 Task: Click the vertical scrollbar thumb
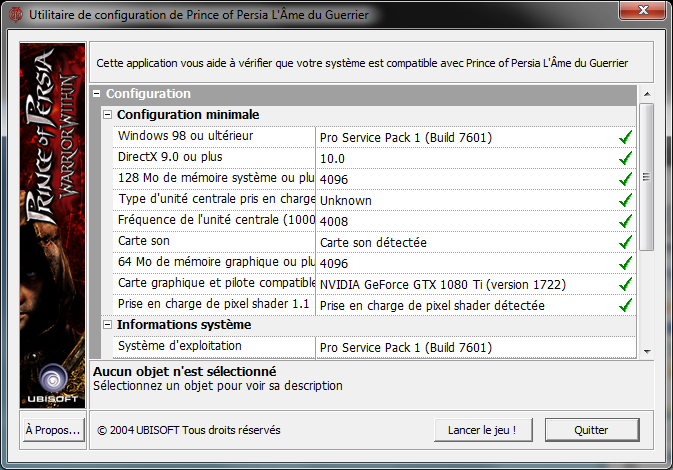pyautogui.click(x=646, y=177)
